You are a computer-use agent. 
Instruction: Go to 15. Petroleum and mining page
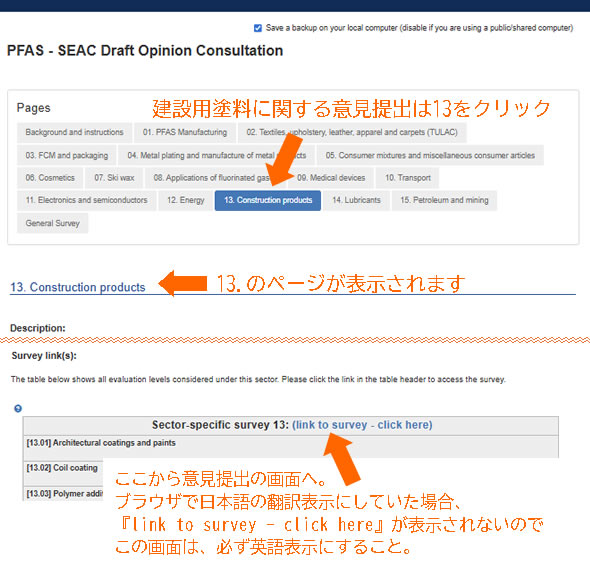click(444, 200)
